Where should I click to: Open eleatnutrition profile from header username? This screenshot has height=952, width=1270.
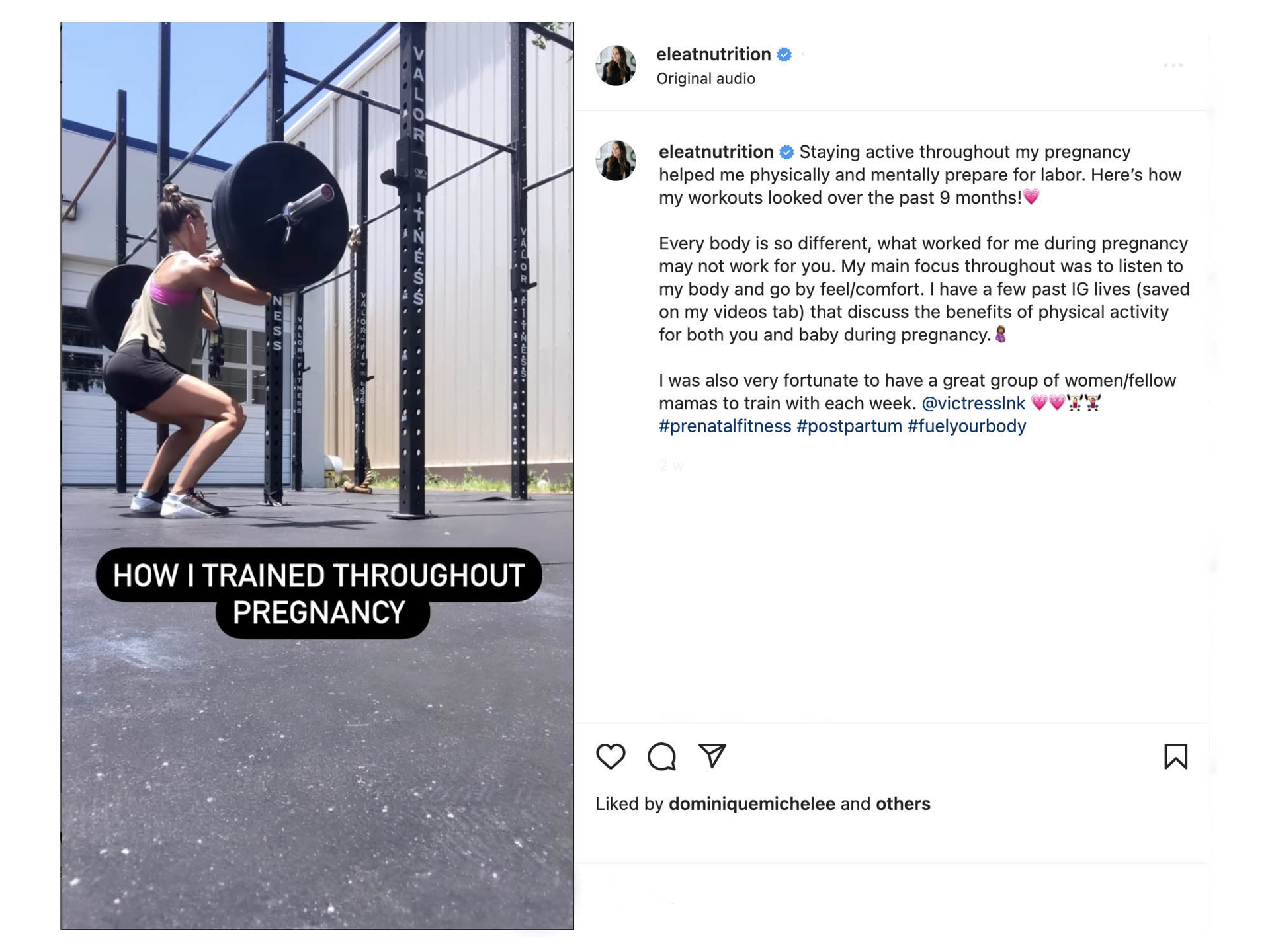[713, 54]
